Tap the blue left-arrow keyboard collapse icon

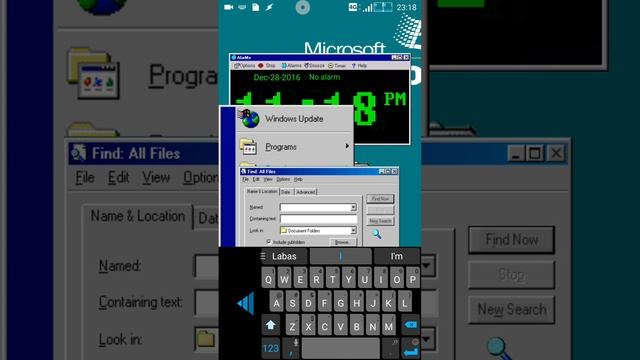[x=246, y=303]
